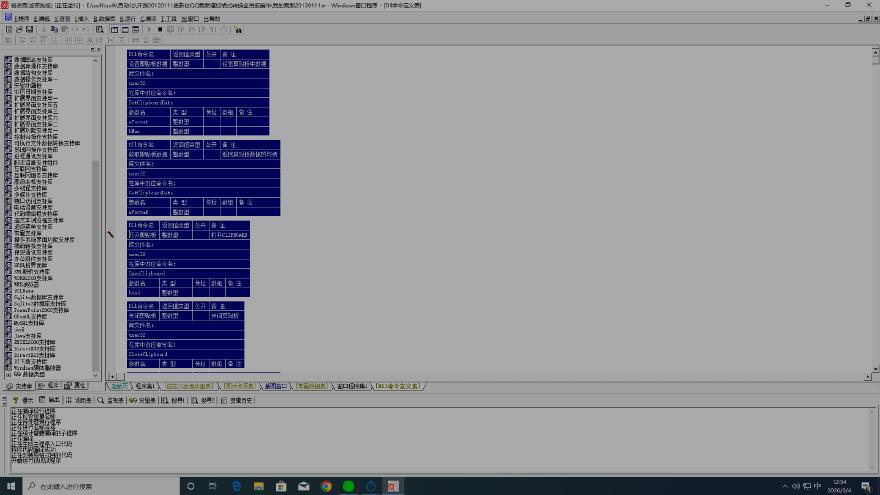
Task: Expand the EXCEL2000支持库 tree node
Action: (x=9, y=341)
